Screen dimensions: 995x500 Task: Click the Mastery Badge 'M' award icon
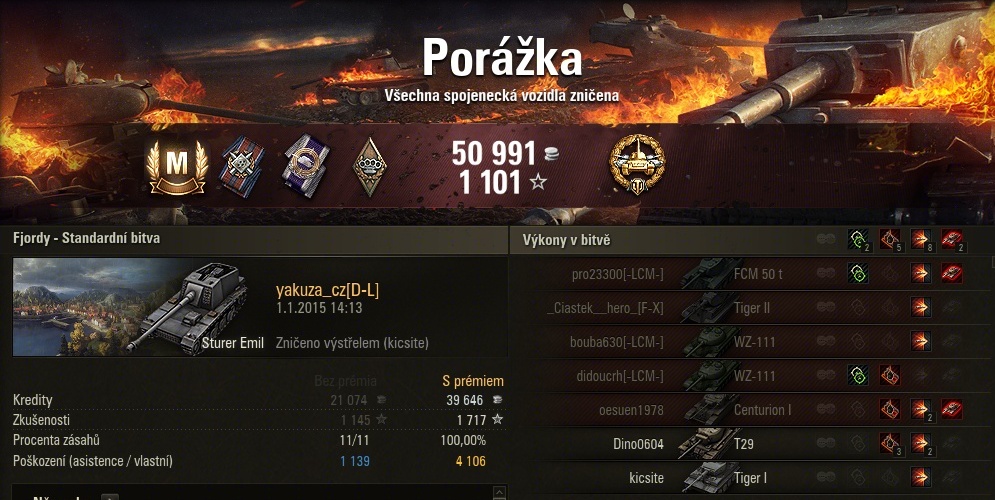click(177, 166)
